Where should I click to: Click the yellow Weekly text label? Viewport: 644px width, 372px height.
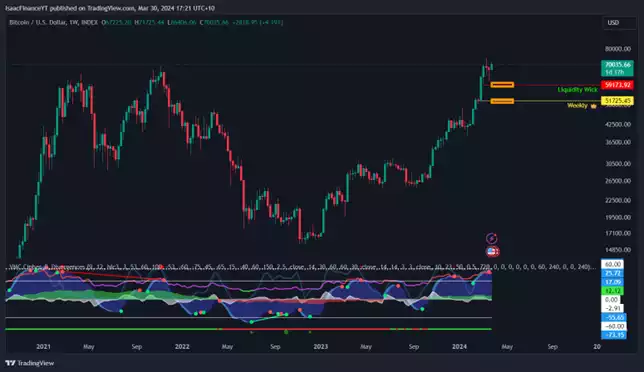point(577,106)
